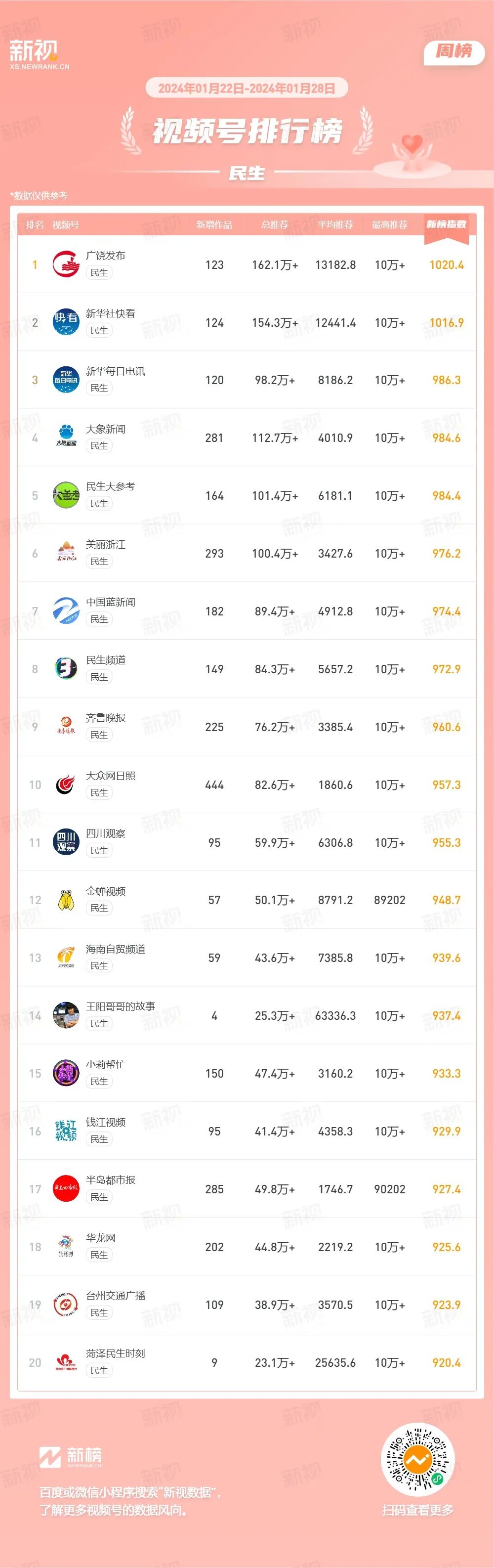Click the date range 2024年01月22日 pill
The image size is (494, 1568).
point(247,88)
